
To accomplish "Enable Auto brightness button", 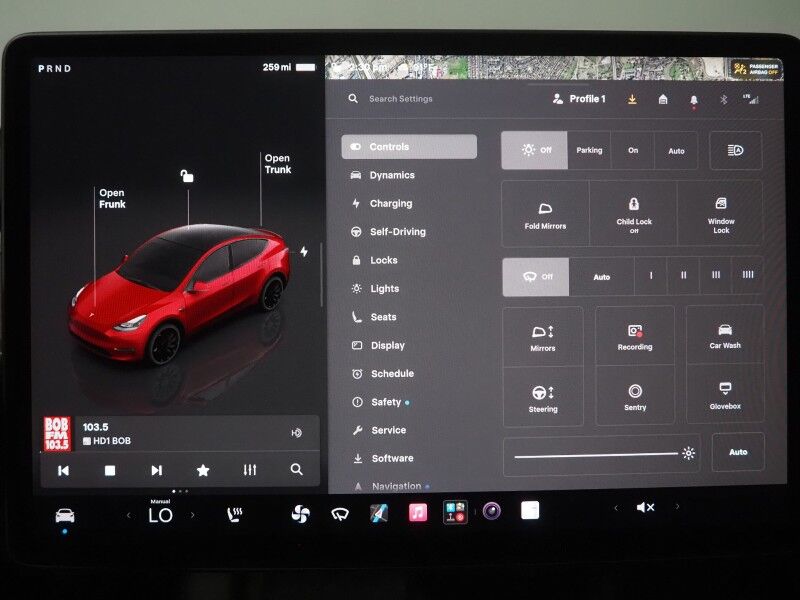I will pyautogui.click(x=738, y=452).
